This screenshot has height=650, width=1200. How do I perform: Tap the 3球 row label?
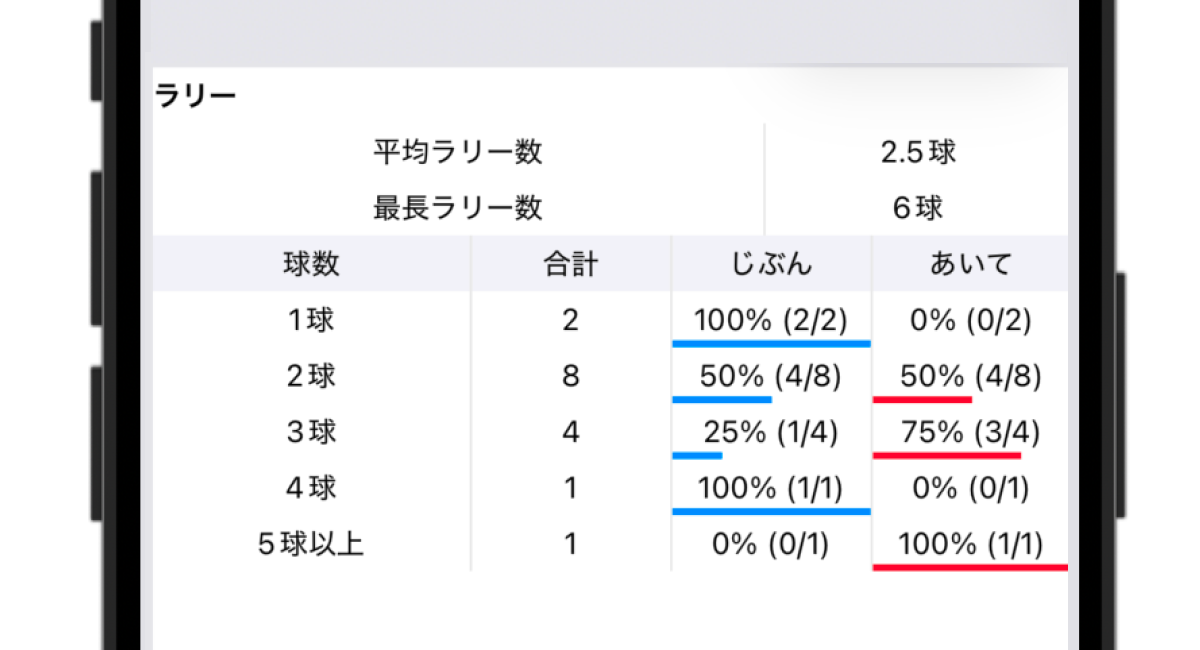311,432
